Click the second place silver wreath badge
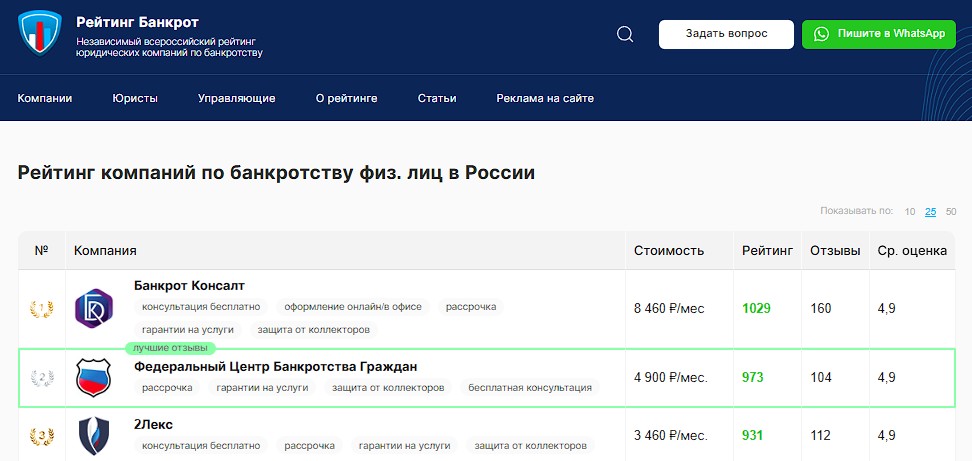Viewport: 972px width, 461px height. pos(41,378)
